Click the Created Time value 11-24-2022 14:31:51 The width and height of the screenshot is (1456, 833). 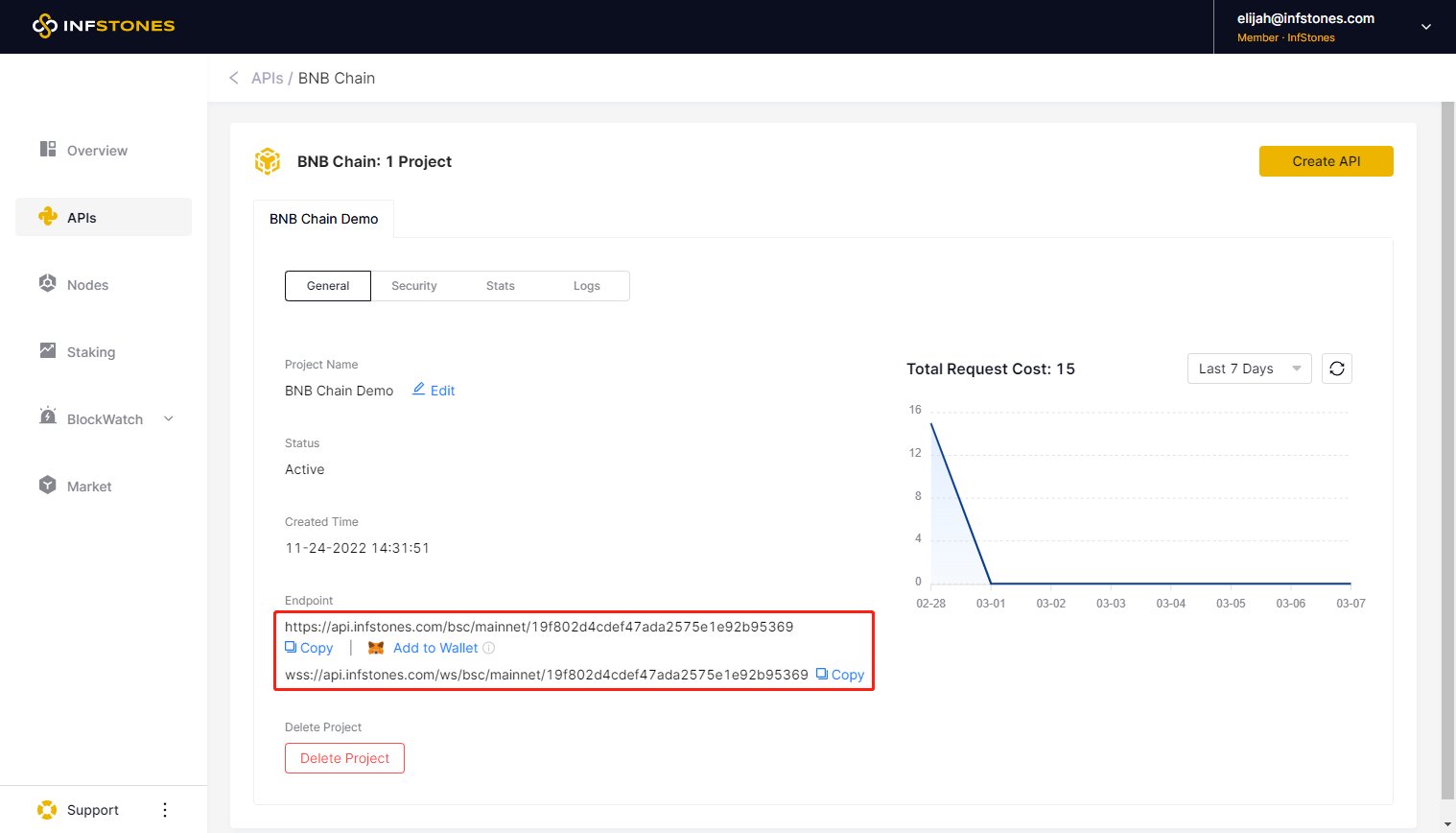click(x=357, y=548)
